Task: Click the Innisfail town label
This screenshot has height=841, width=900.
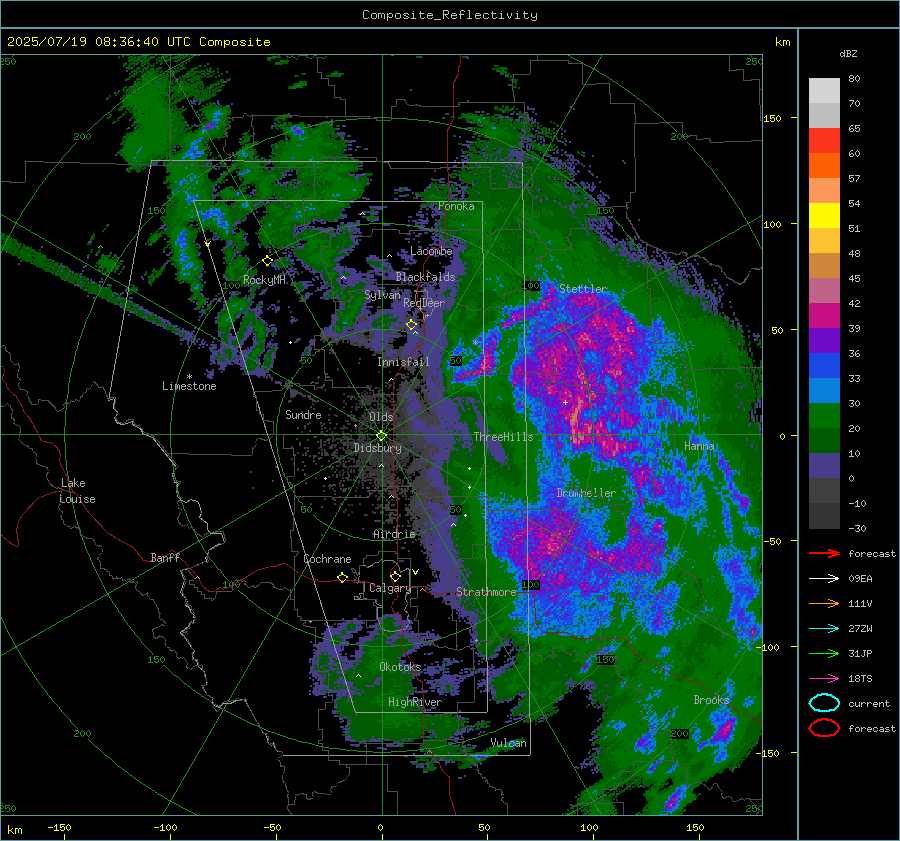Action: 403,362
